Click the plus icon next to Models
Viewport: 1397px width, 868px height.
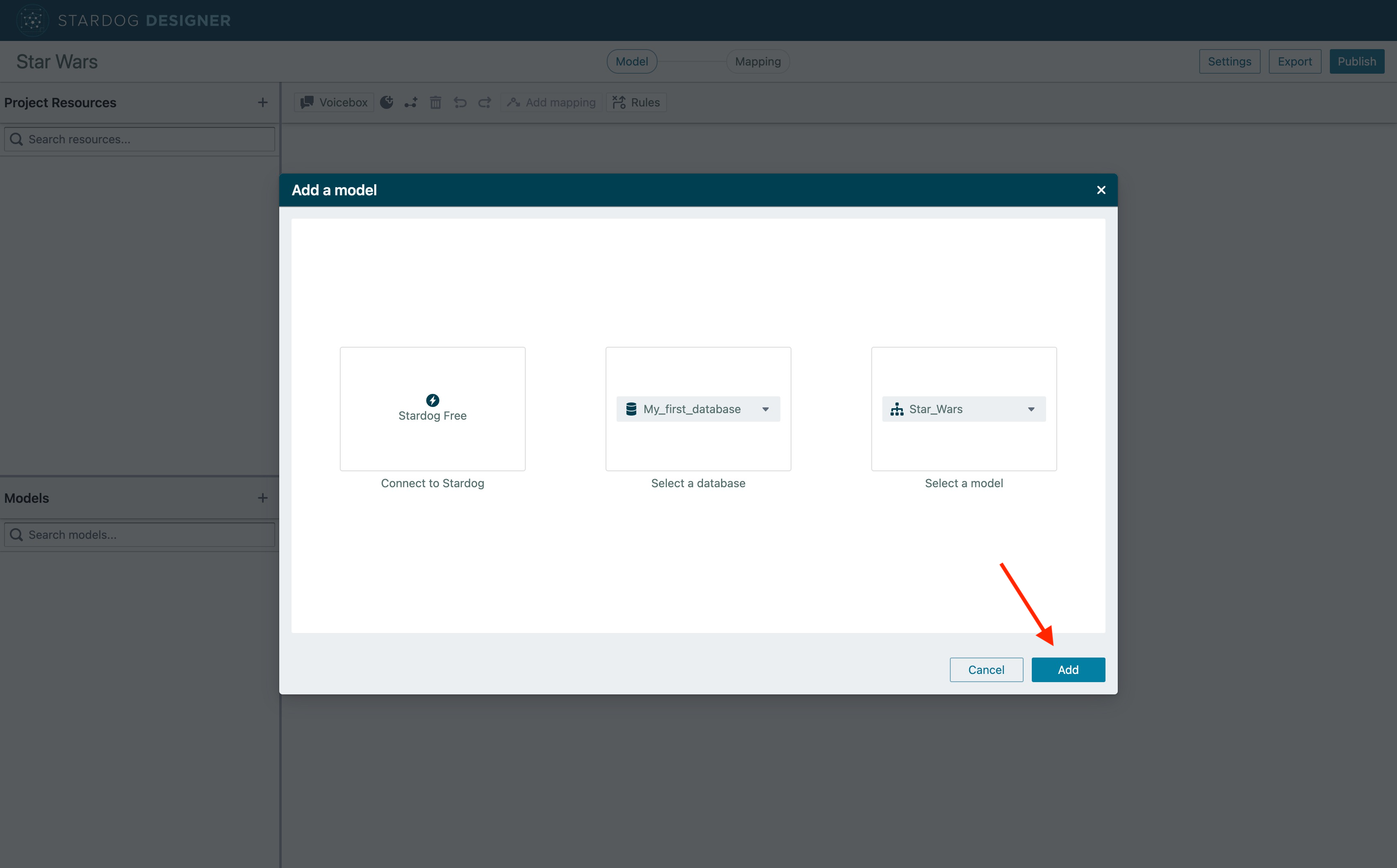click(x=262, y=498)
